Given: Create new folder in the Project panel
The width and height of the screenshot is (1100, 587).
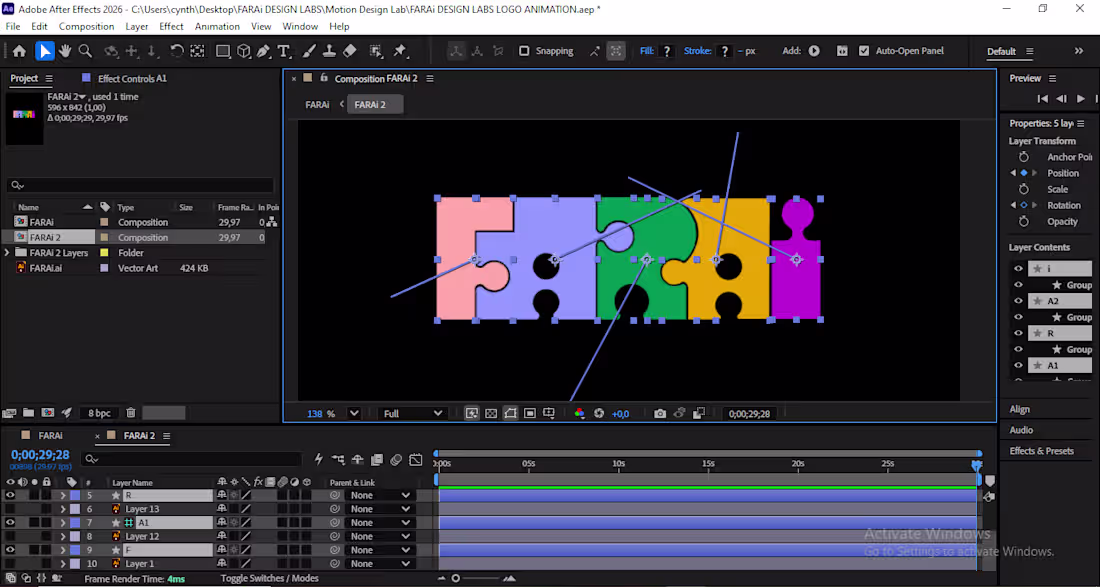Looking at the screenshot, I should point(29,413).
